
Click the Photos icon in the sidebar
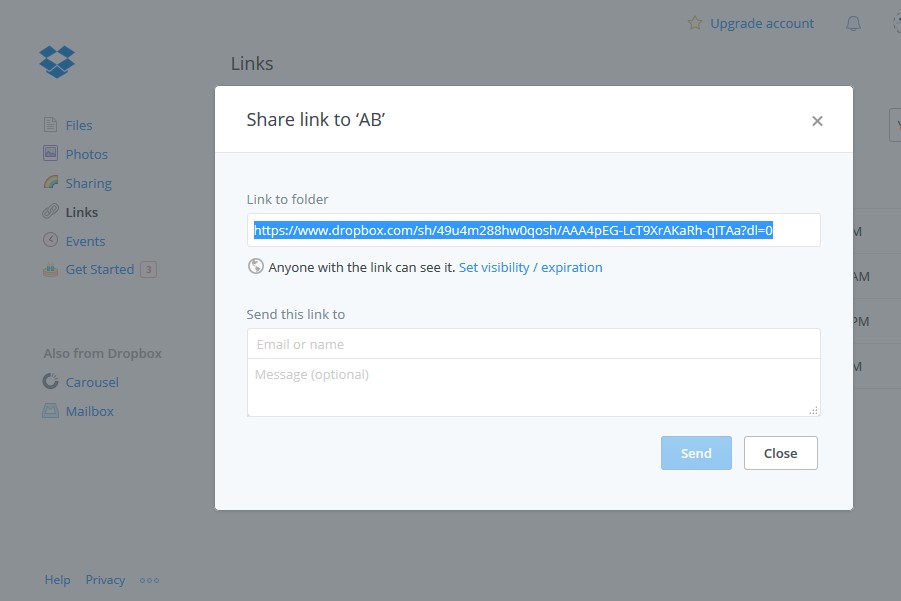pos(51,153)
